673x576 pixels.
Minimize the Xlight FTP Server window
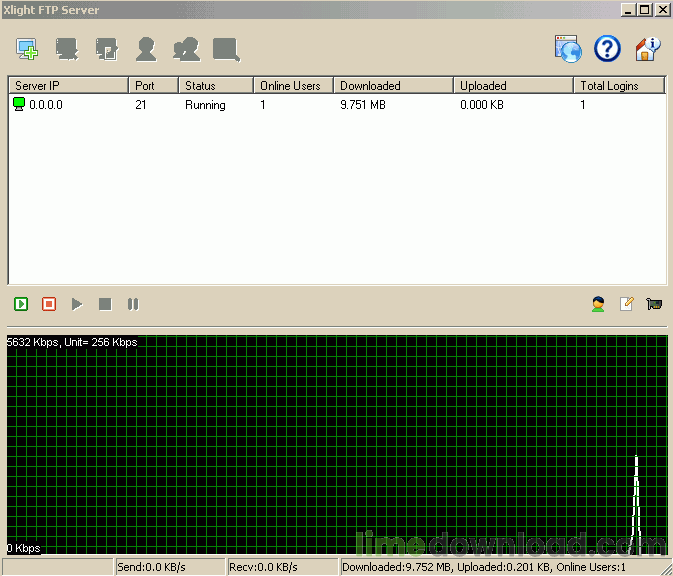(628, 10)
